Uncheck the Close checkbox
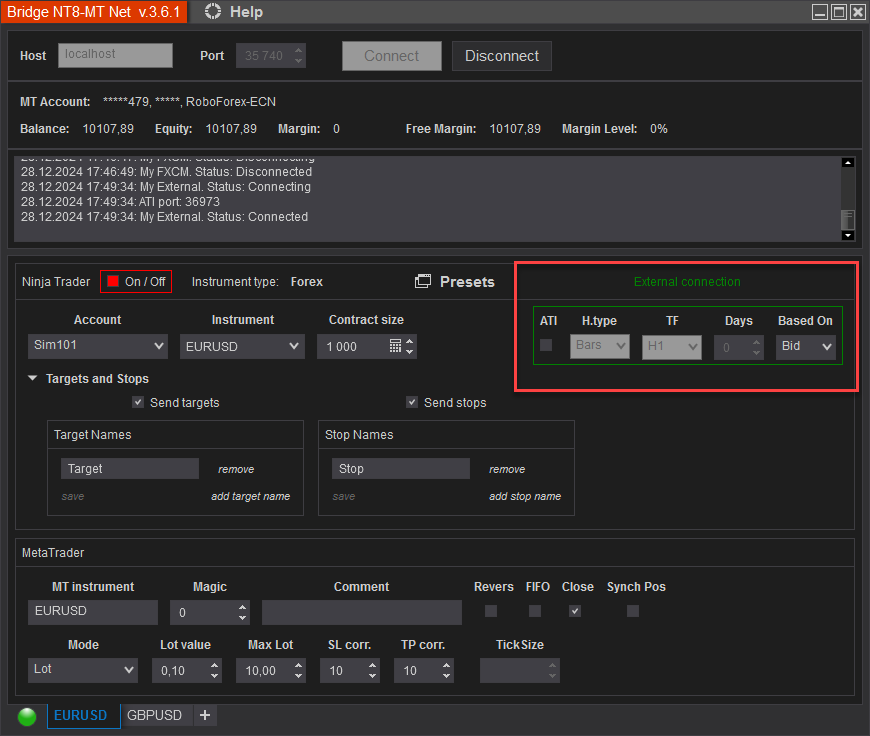 (575, 611)
